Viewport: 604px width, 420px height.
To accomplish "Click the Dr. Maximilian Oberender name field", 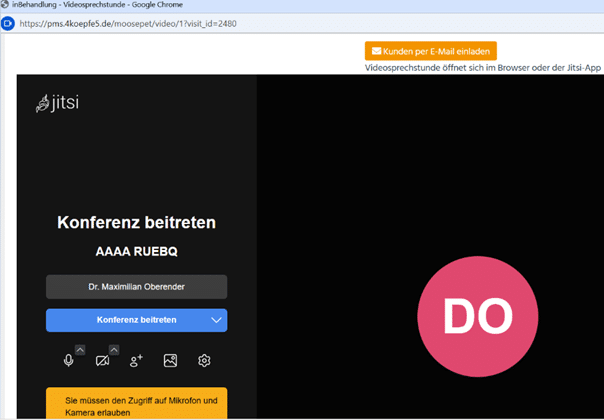I will coord(136,287).
